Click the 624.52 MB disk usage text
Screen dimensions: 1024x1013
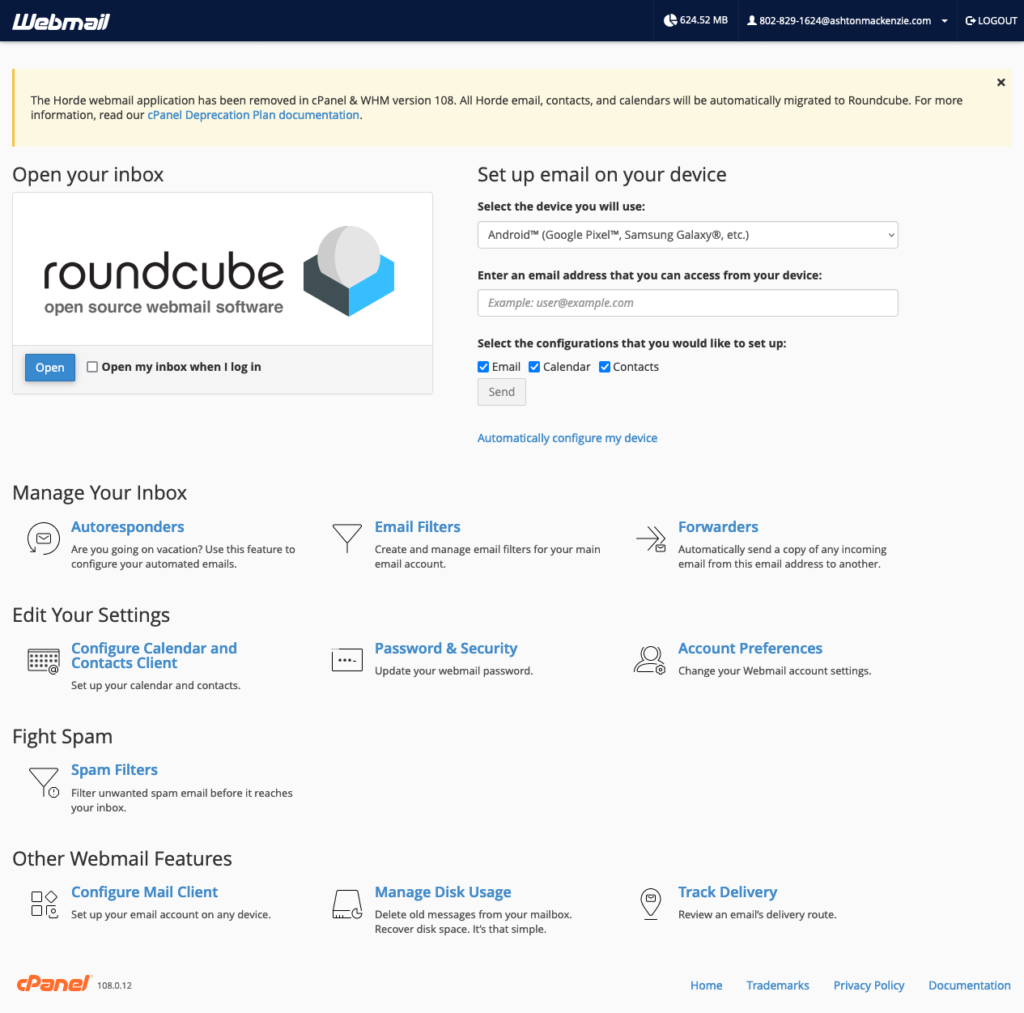click(x=703, y=20)
